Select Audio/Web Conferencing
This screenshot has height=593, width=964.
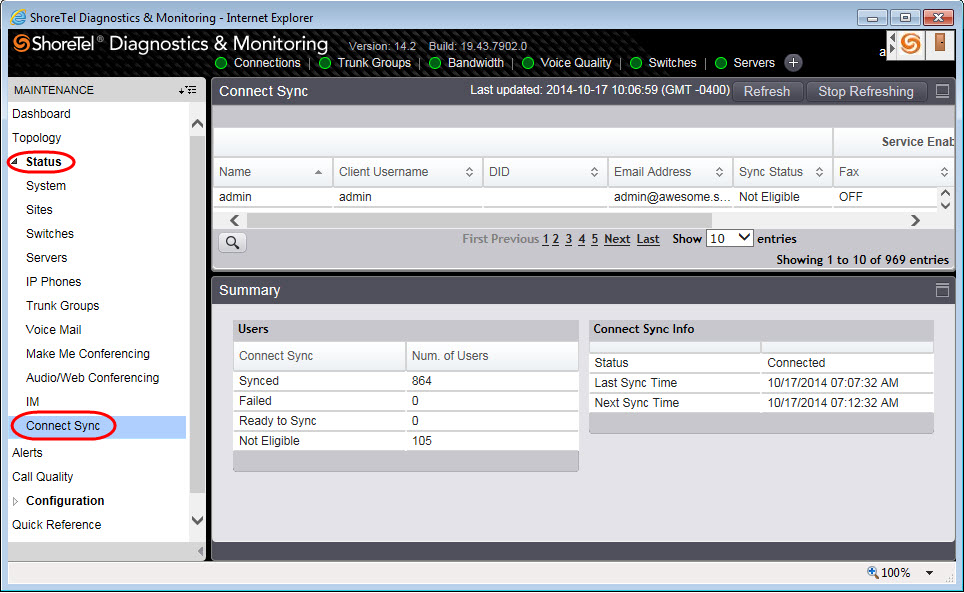pos(92,377)
